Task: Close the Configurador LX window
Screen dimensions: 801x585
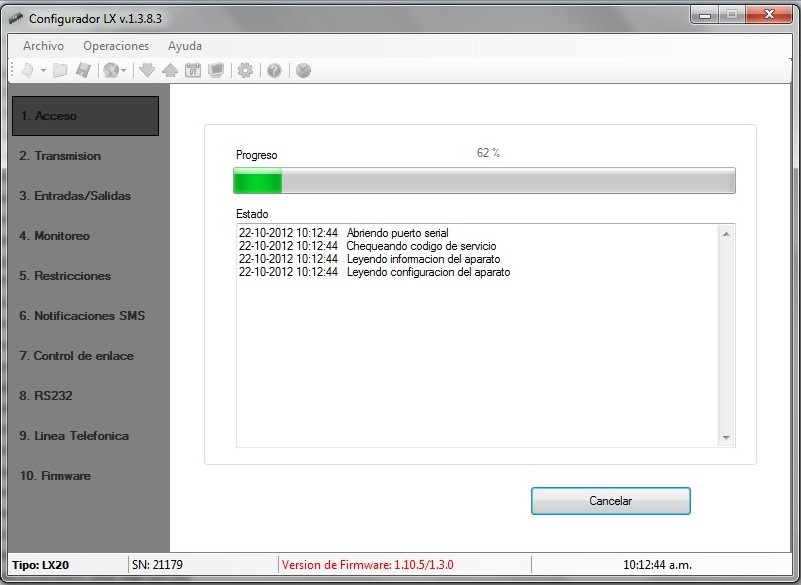Action: [769, 15]
